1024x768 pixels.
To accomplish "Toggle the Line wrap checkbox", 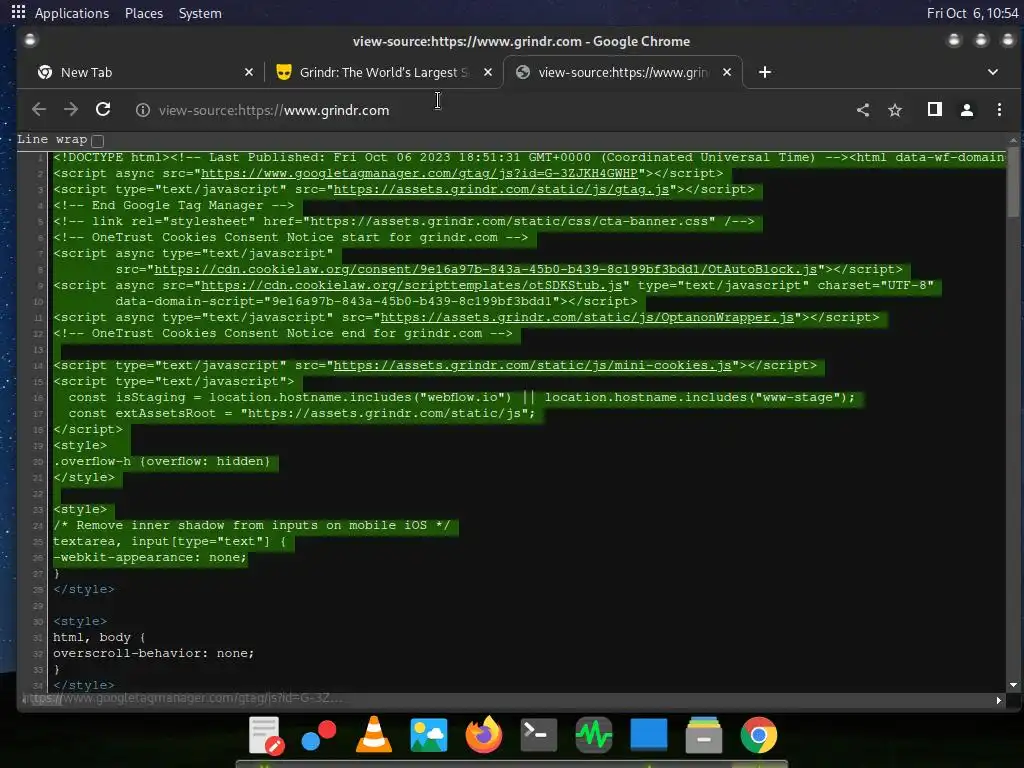I will [x=98, y=140].
